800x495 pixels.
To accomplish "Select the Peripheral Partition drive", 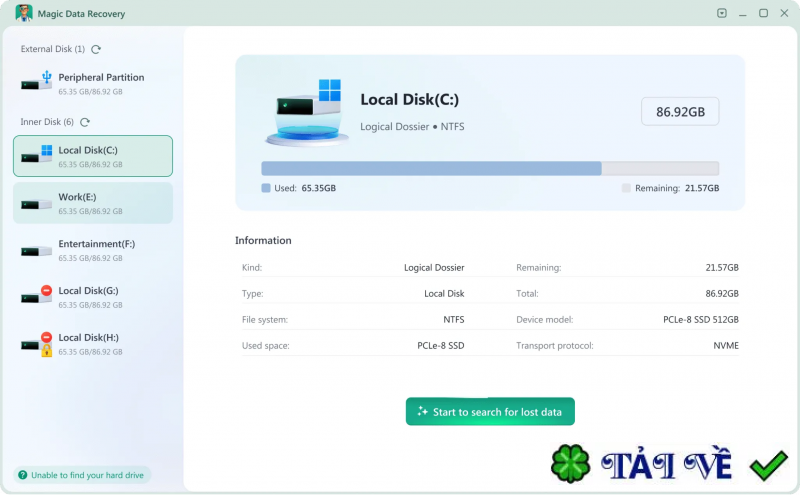I will pos(93,83).
